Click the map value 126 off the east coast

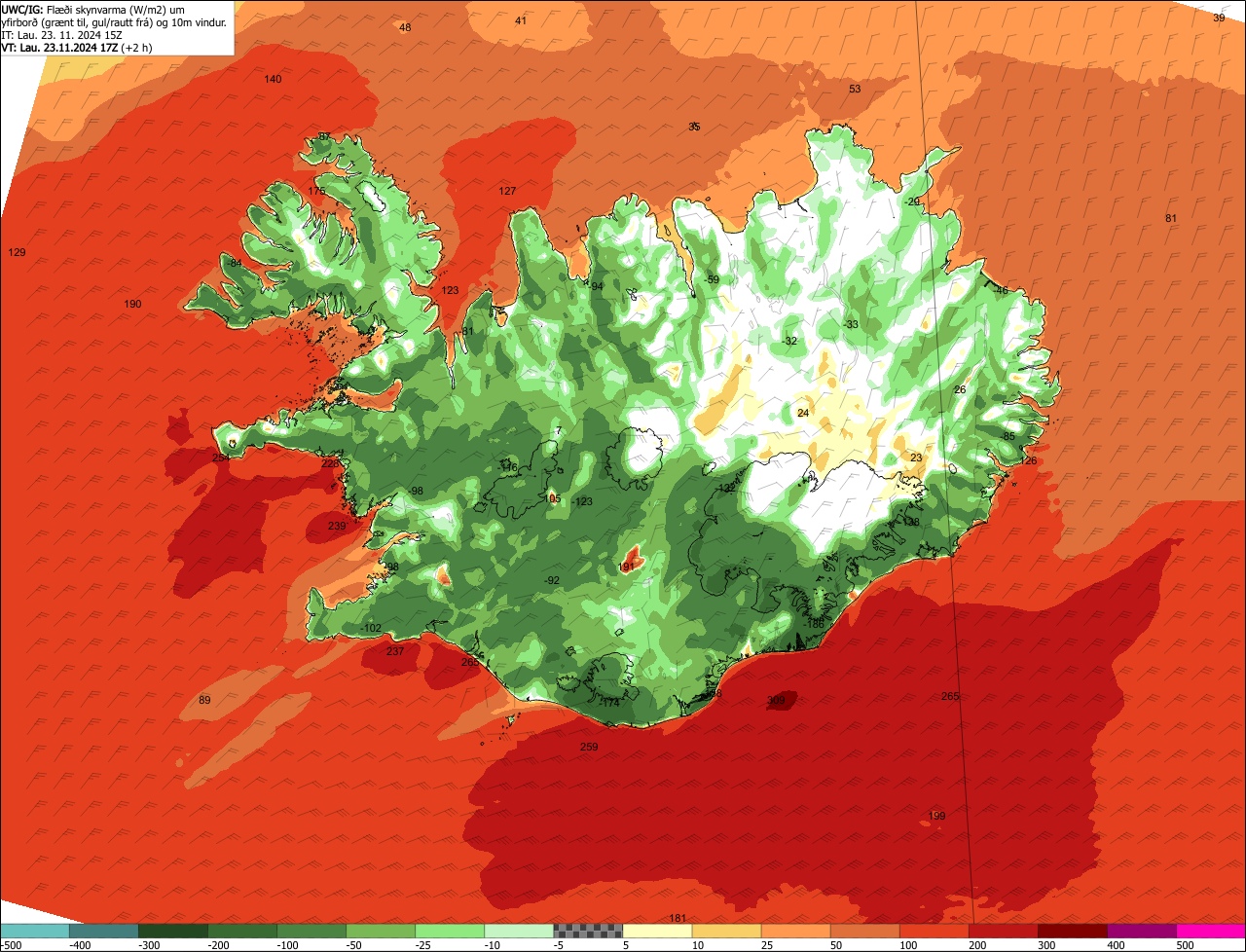pyautogui.click(x=1028, y=460)
